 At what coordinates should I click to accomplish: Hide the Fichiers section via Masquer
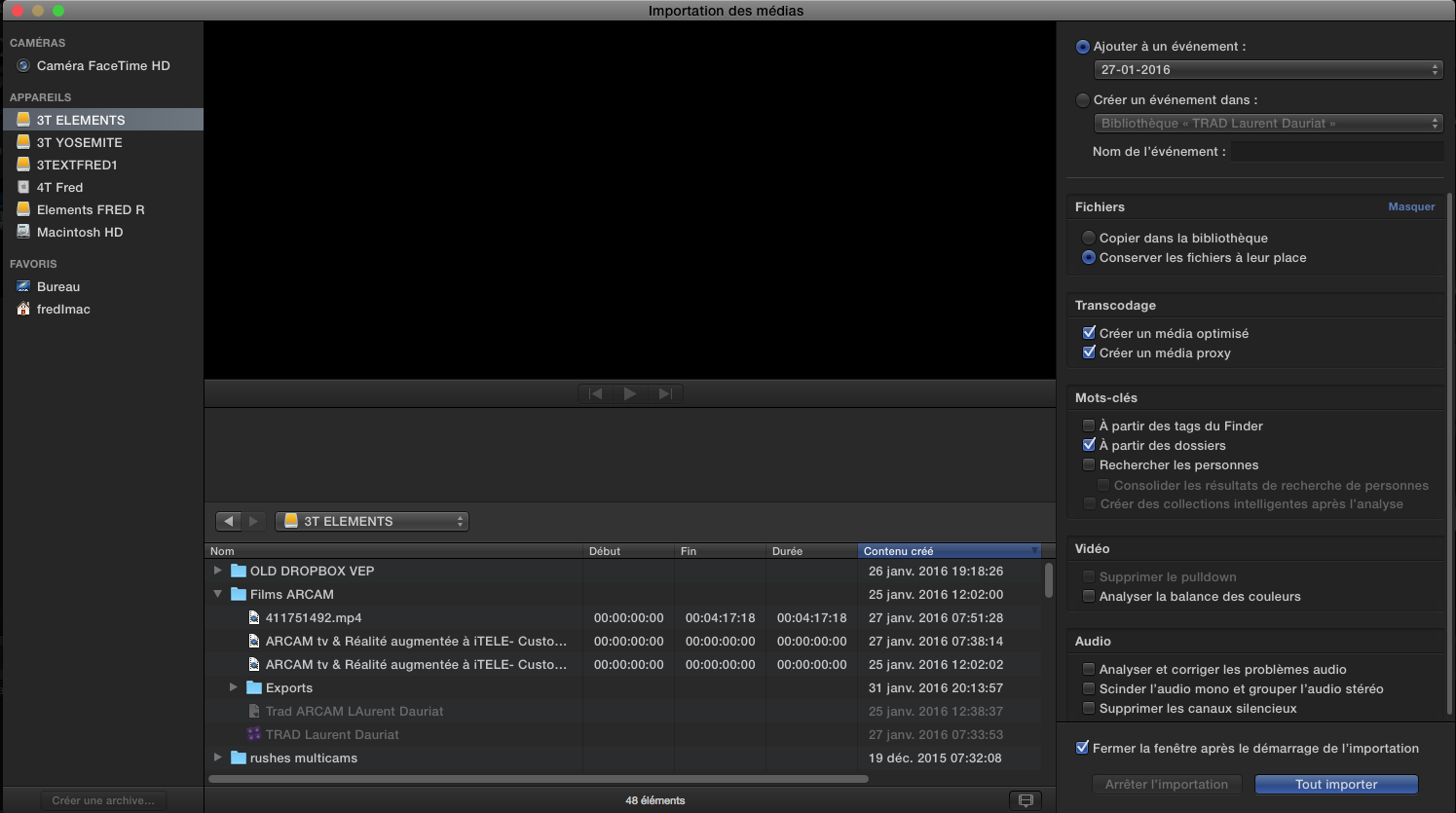click(1411, 206)
